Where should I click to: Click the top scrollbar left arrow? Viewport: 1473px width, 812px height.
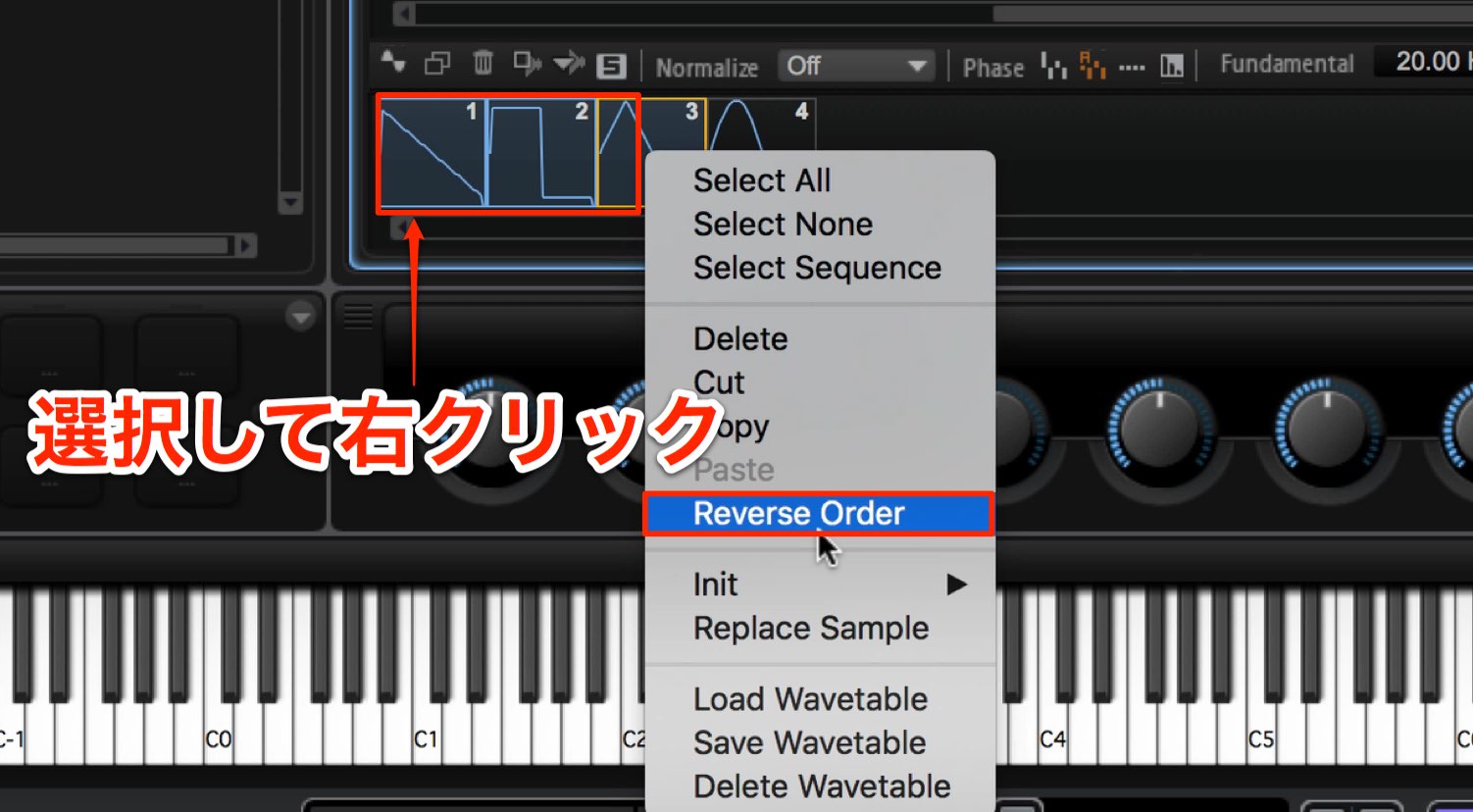(x=403, y=14)
